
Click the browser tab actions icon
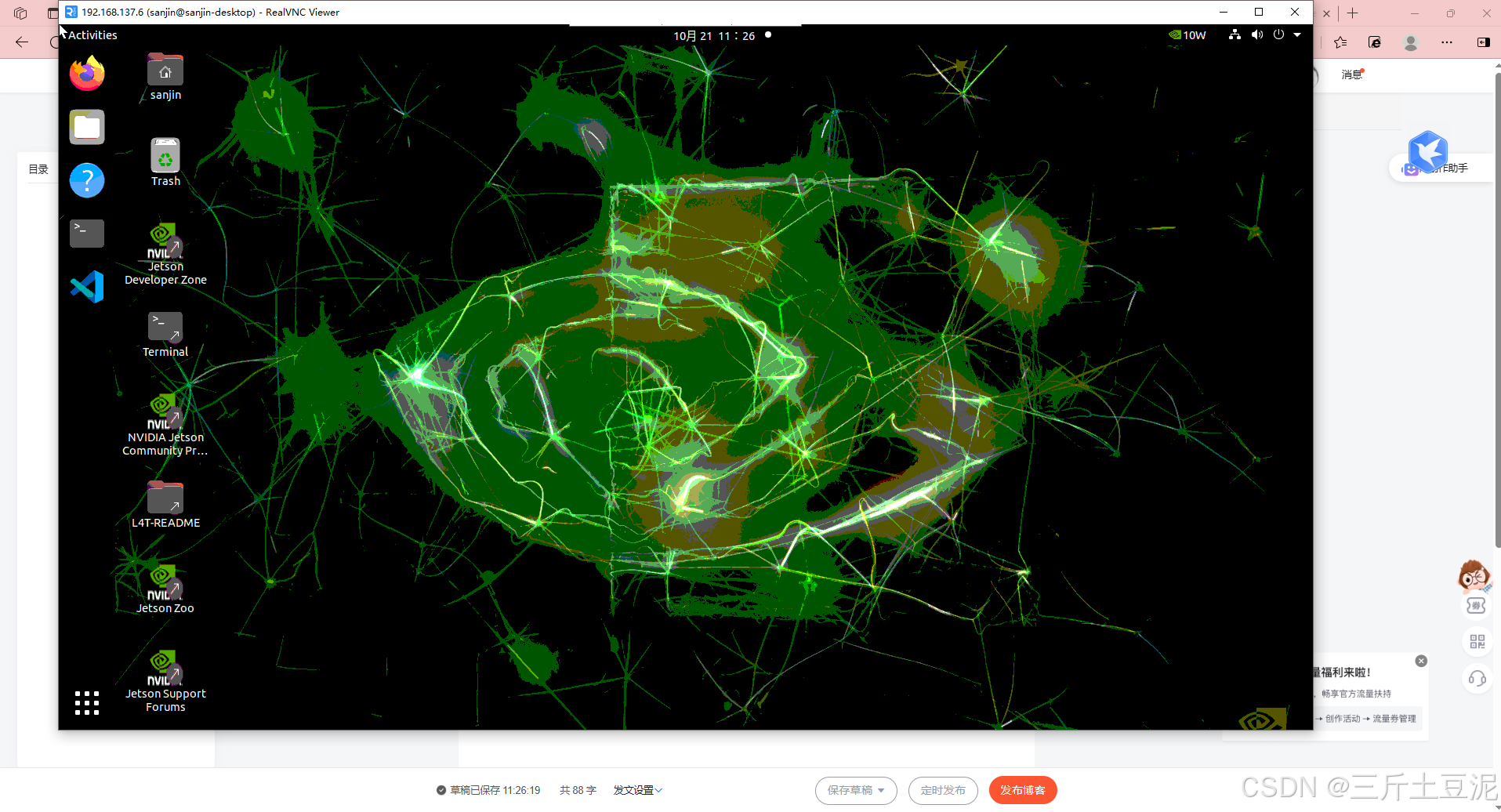pos(53,13)
